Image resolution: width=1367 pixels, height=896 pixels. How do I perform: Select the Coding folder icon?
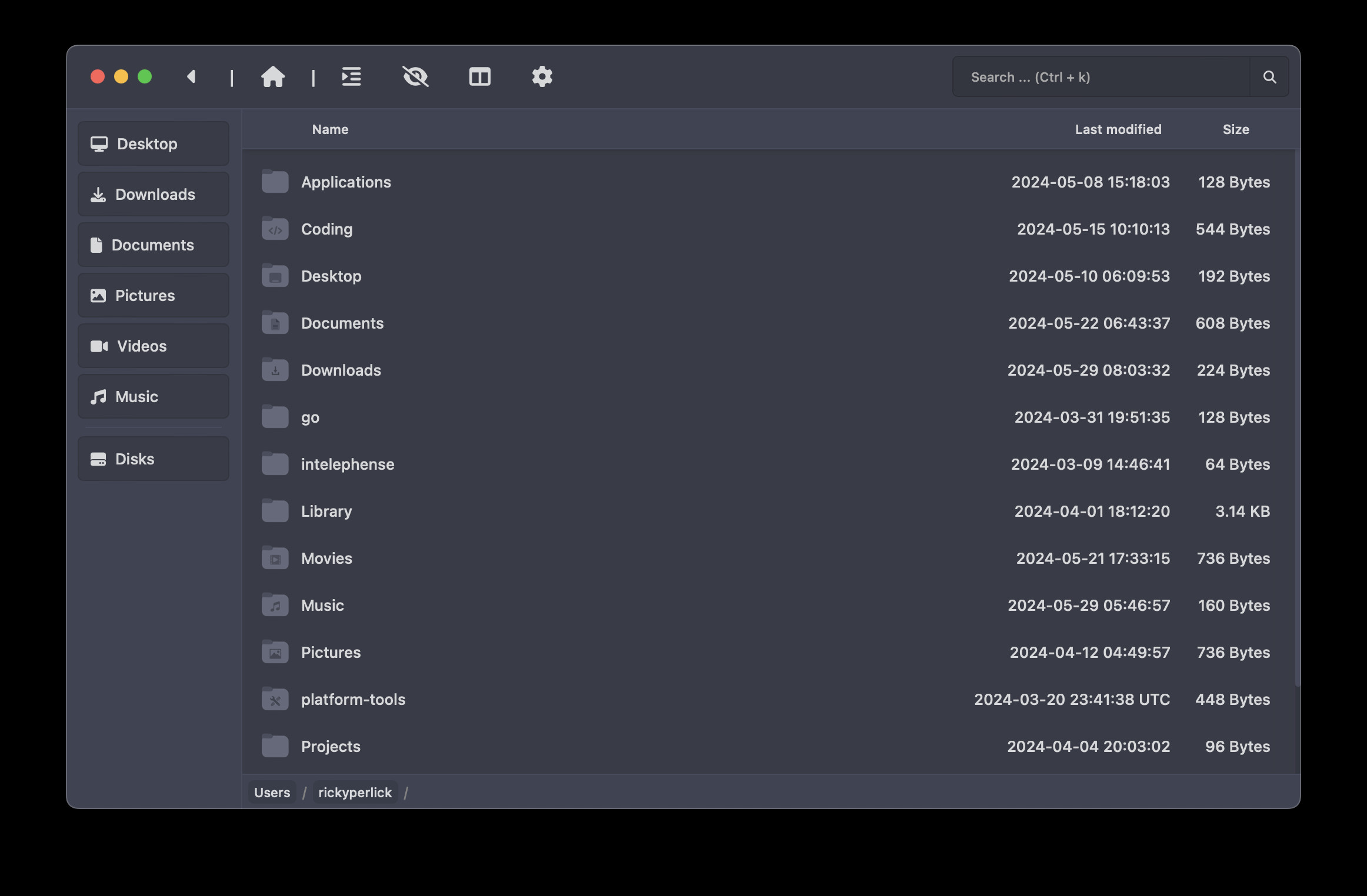tap(275, 229)
